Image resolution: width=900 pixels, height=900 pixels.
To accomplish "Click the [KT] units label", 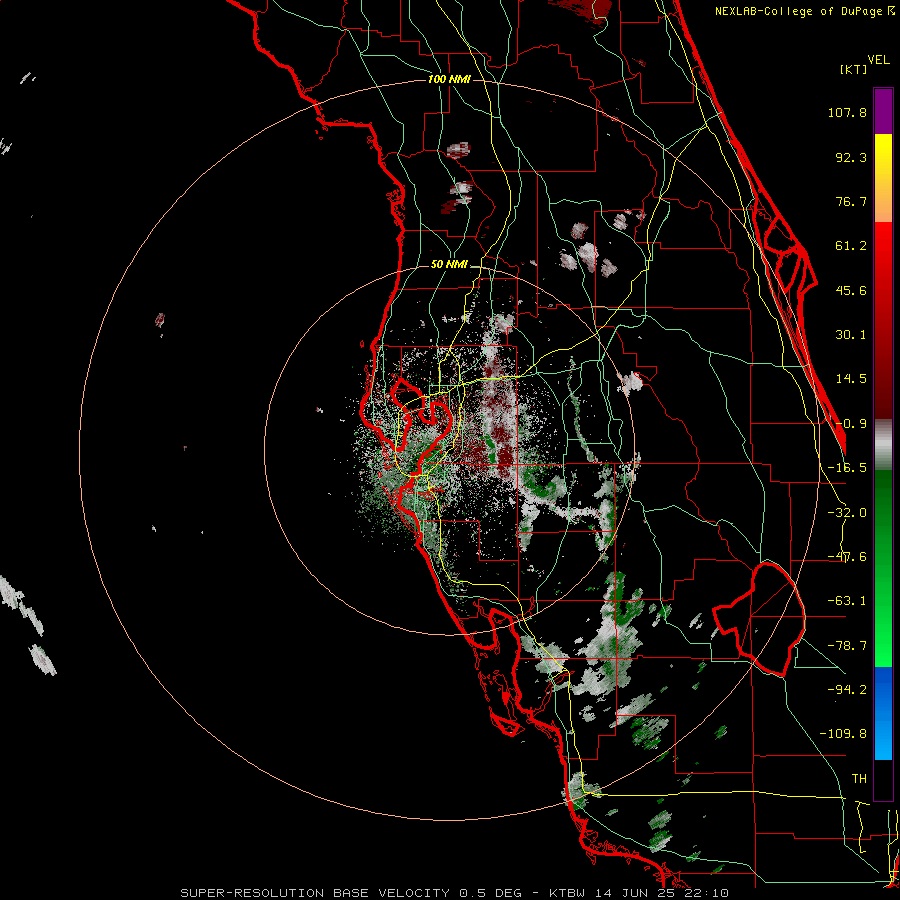I will 854,69.
